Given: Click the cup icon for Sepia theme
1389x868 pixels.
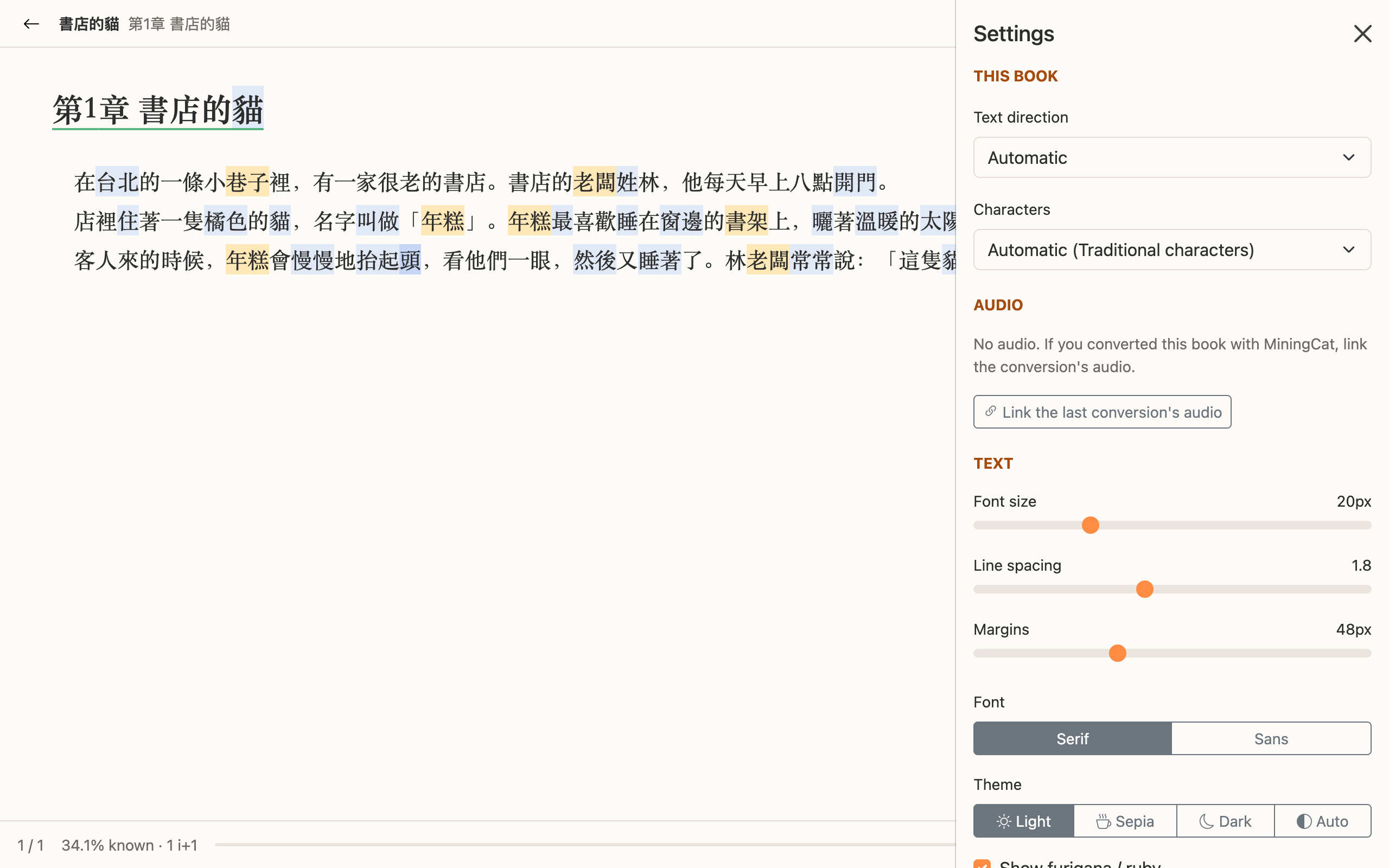Looking at the screenshot, I should click(x=1103, y=821).
